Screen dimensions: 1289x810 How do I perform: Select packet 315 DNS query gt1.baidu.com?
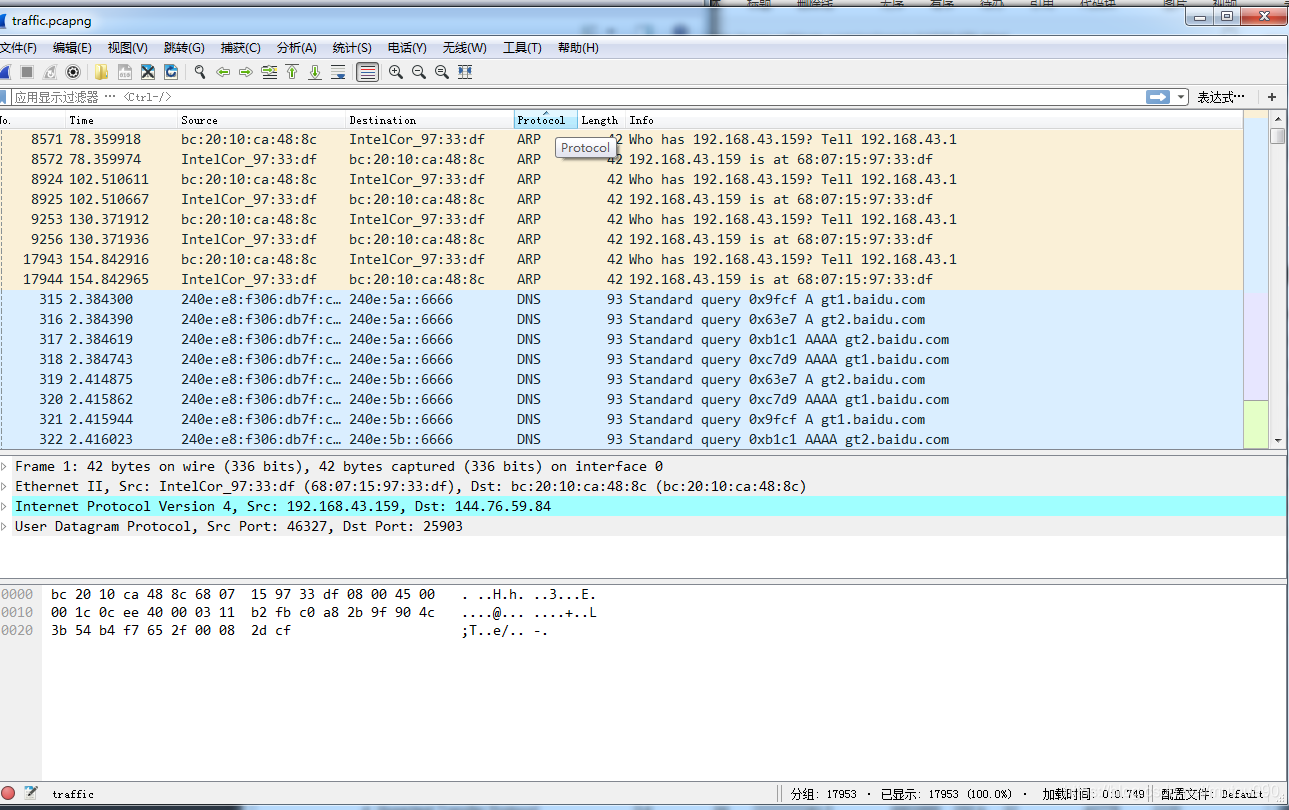621,299
